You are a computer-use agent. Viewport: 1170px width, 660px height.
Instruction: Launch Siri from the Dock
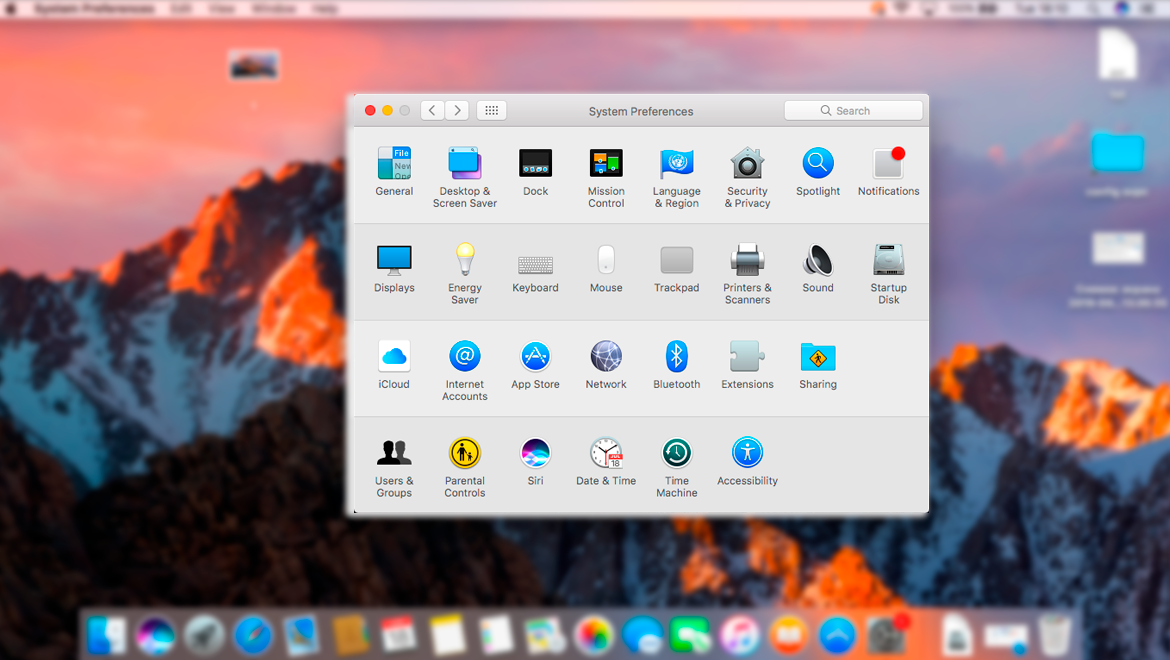click(x=155, y=636)
